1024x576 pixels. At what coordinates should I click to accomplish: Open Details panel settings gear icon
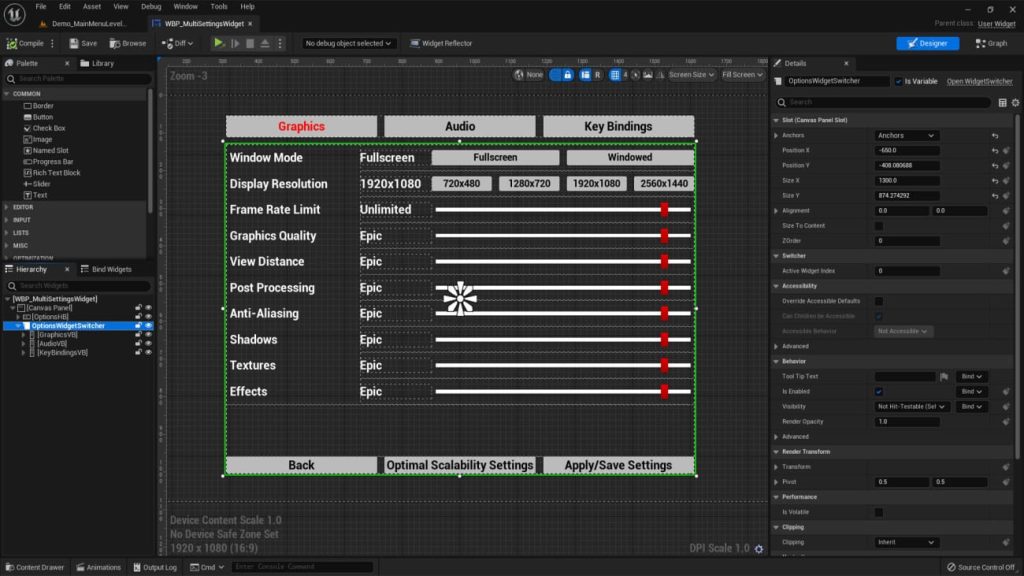pyautogui.click(x=1015, y=102)
